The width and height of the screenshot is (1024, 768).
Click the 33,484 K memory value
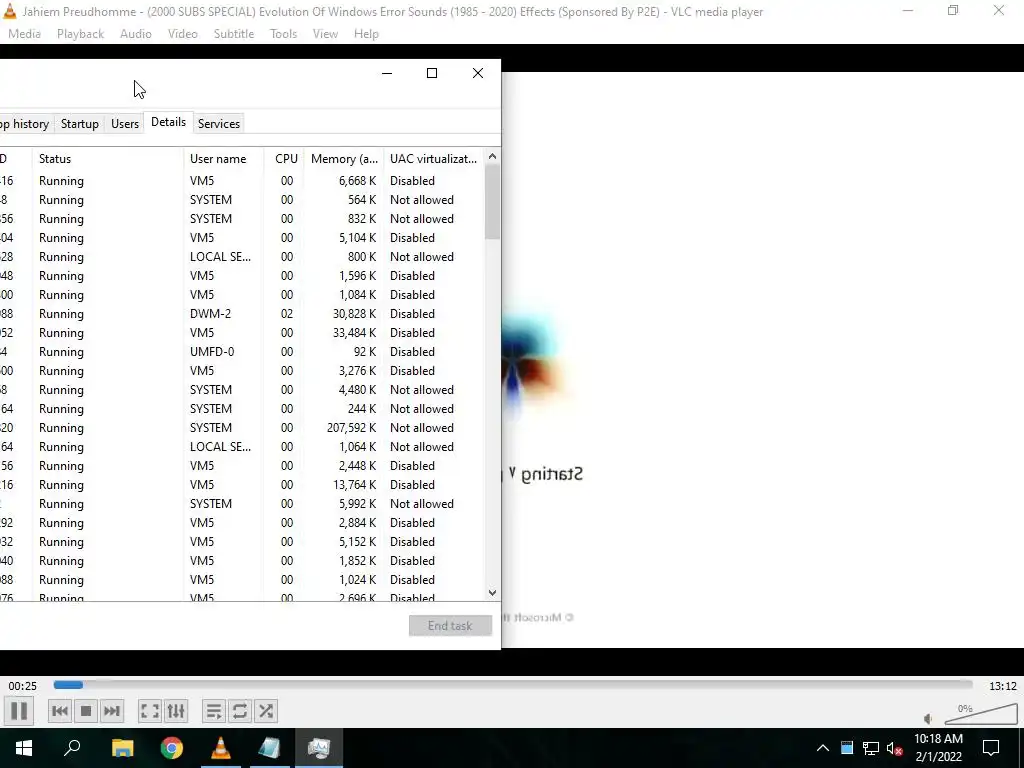(x=355, y=332)
